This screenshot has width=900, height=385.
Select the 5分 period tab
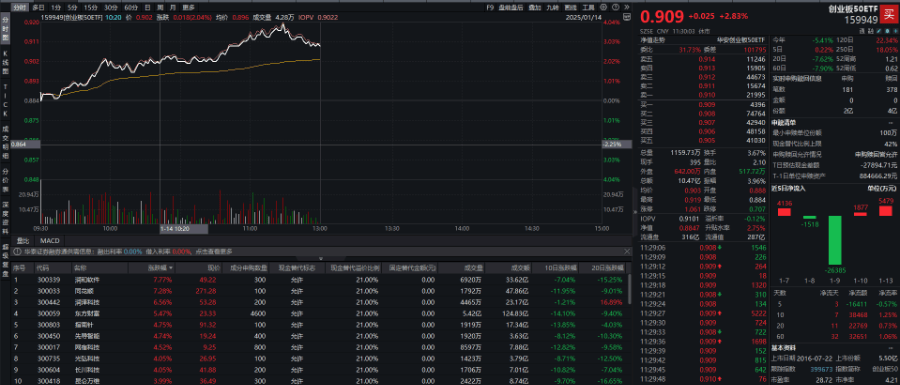72,8
